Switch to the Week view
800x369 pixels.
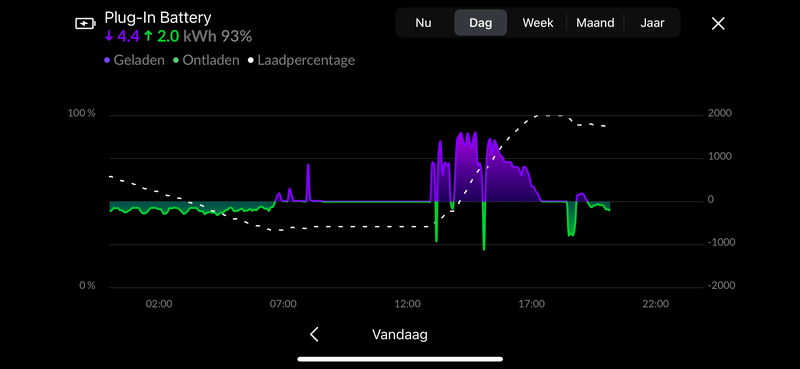tap(538, 23)
